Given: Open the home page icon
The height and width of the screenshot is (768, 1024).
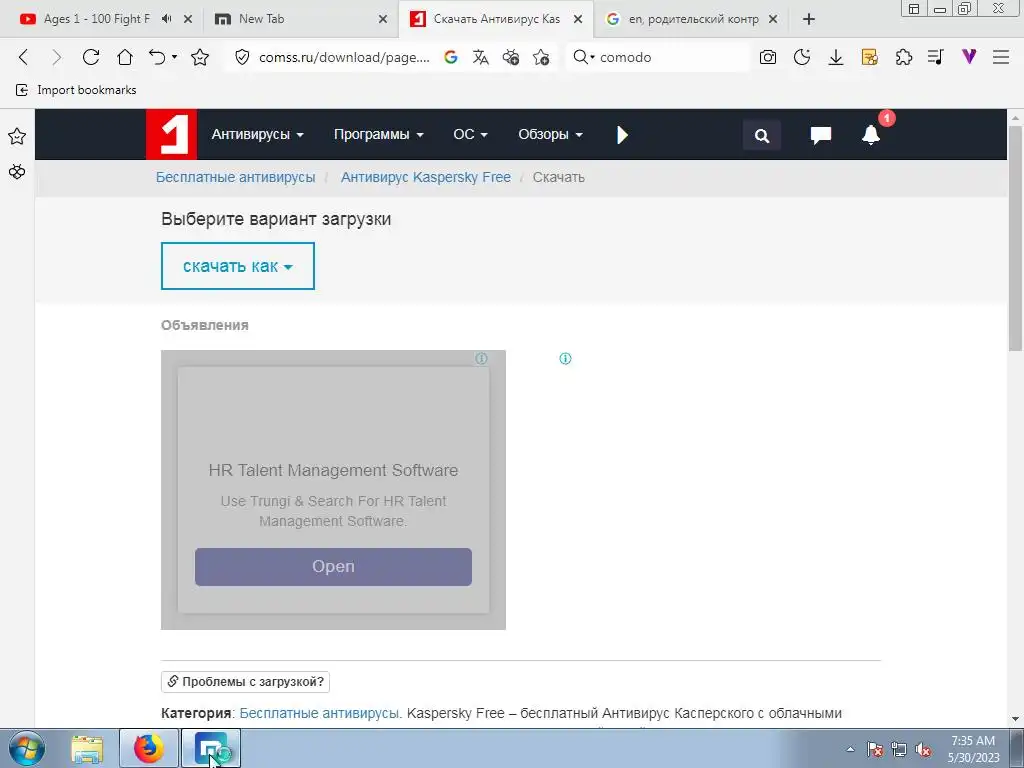Looking at the screenshot, I should (125, 57).
